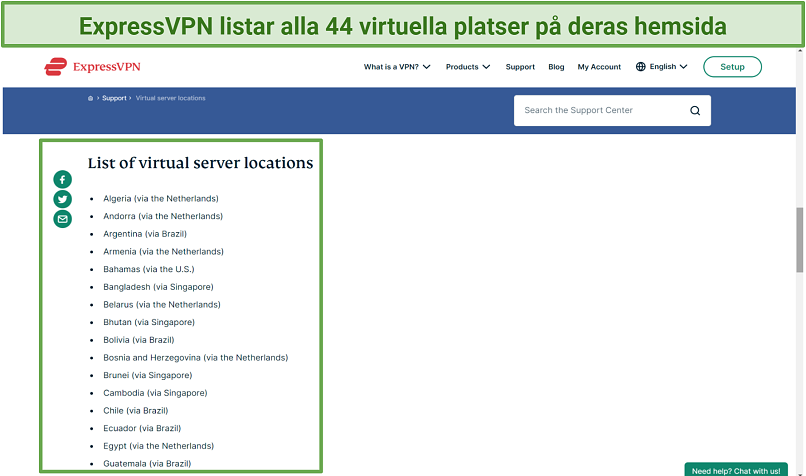This screenshot has width=806, height=476.
Task: Select Ecuador (via Brazil) entry
Action: pyautogui.click(x=142, y=428)
